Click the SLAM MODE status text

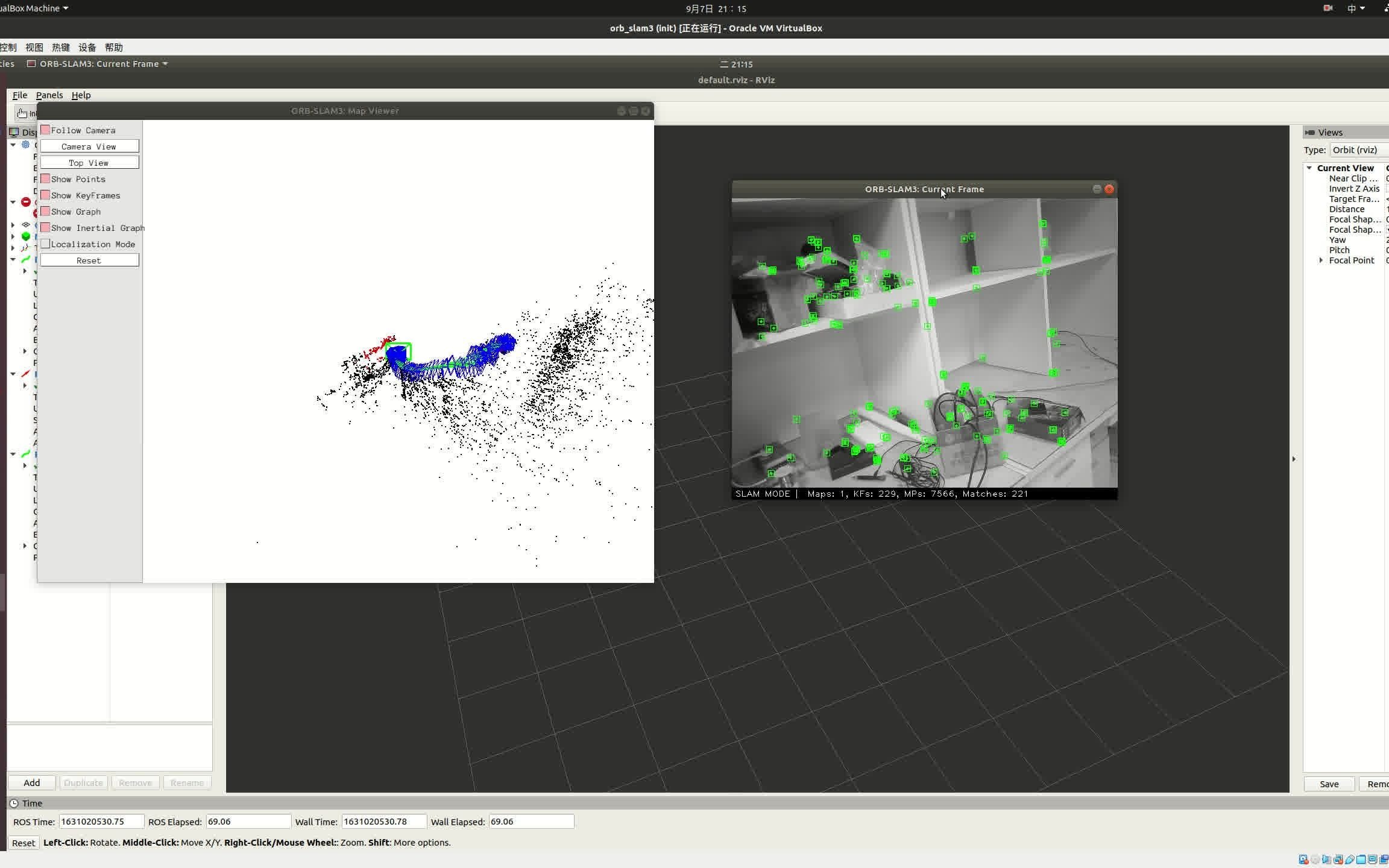point(763,494)
